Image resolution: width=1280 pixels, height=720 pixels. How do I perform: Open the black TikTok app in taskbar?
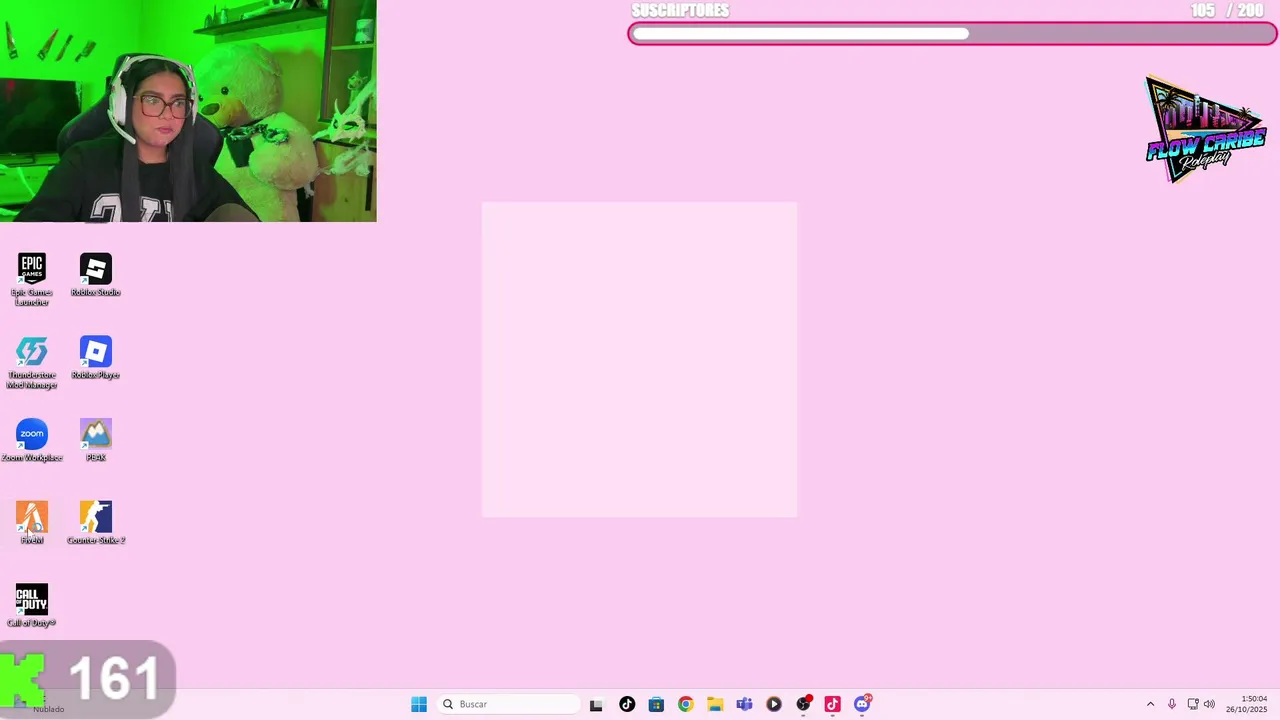point(627,704)
